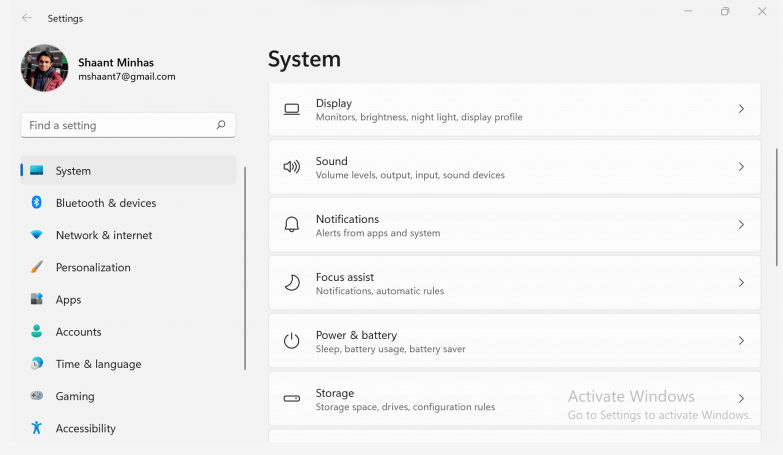Click the main panel vertical scrollbar
Screen dimensions: 783x455
tap(777, 207)
